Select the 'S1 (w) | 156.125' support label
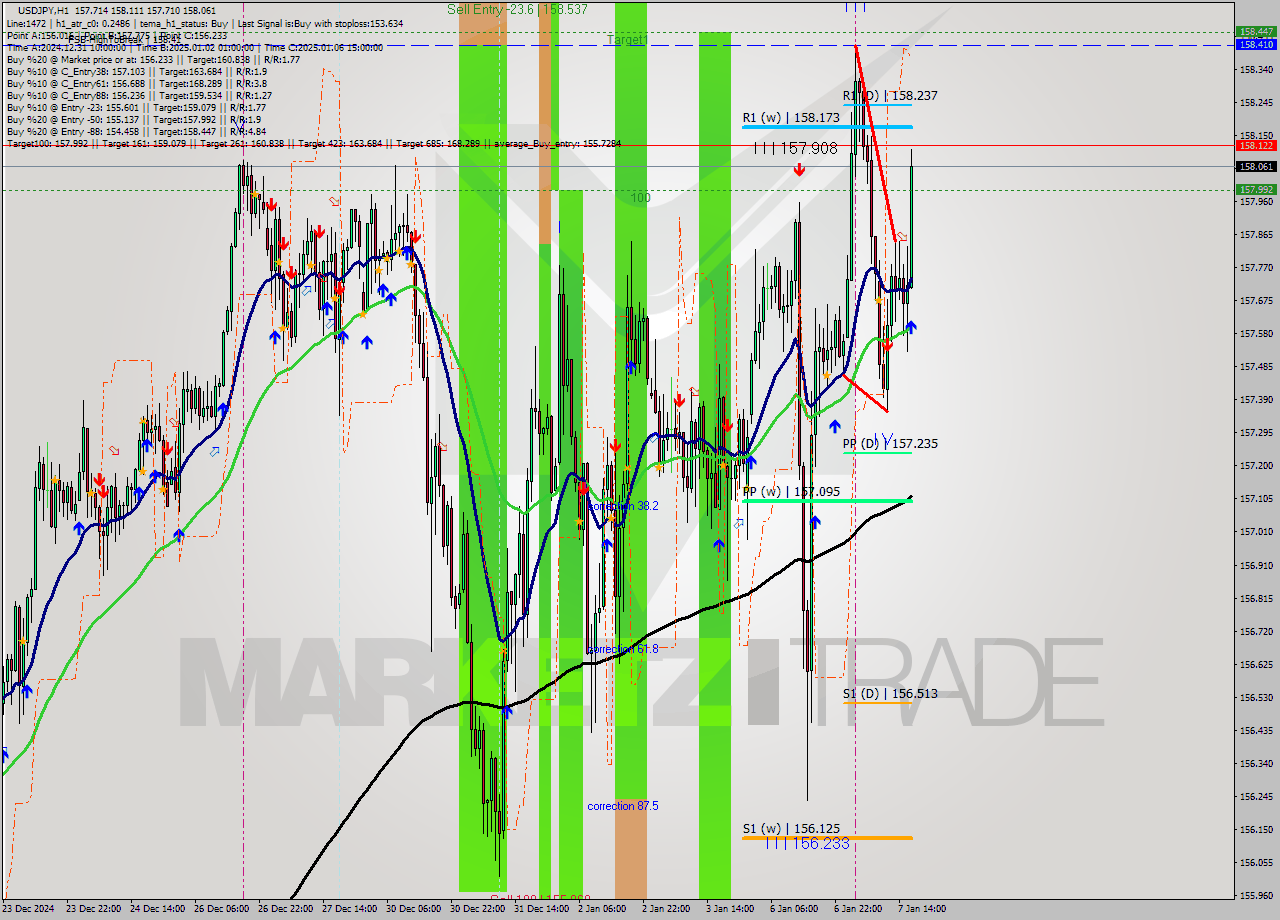 coord(791,828)
